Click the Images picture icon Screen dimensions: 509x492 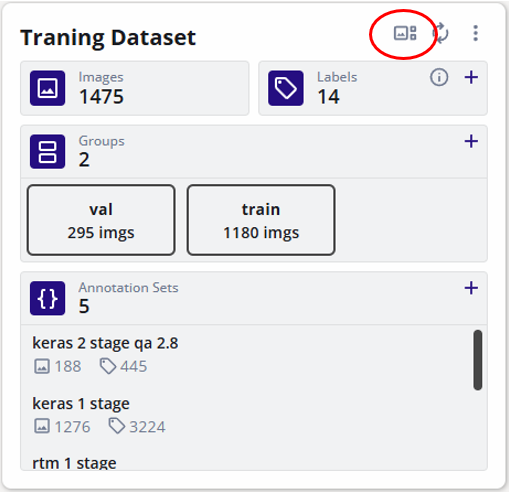coord(47,88)
